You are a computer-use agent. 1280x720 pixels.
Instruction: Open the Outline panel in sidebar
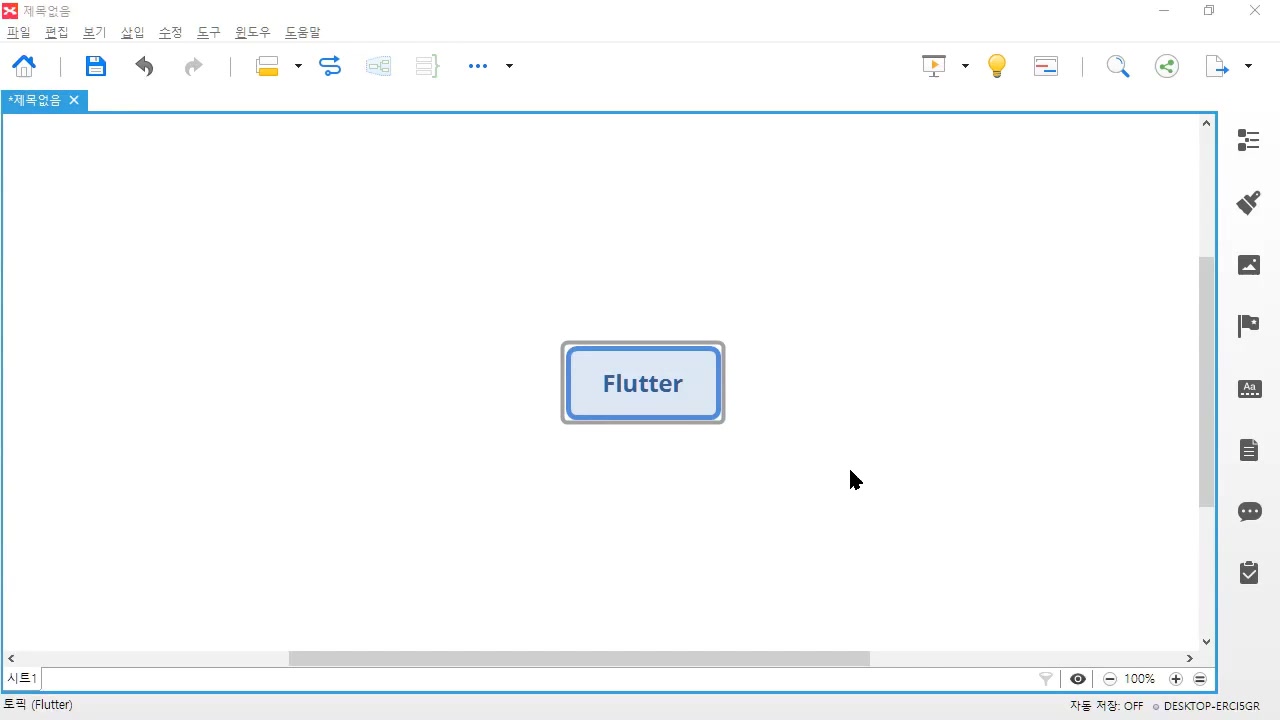pyautogui.click(x=1248, y=140)
